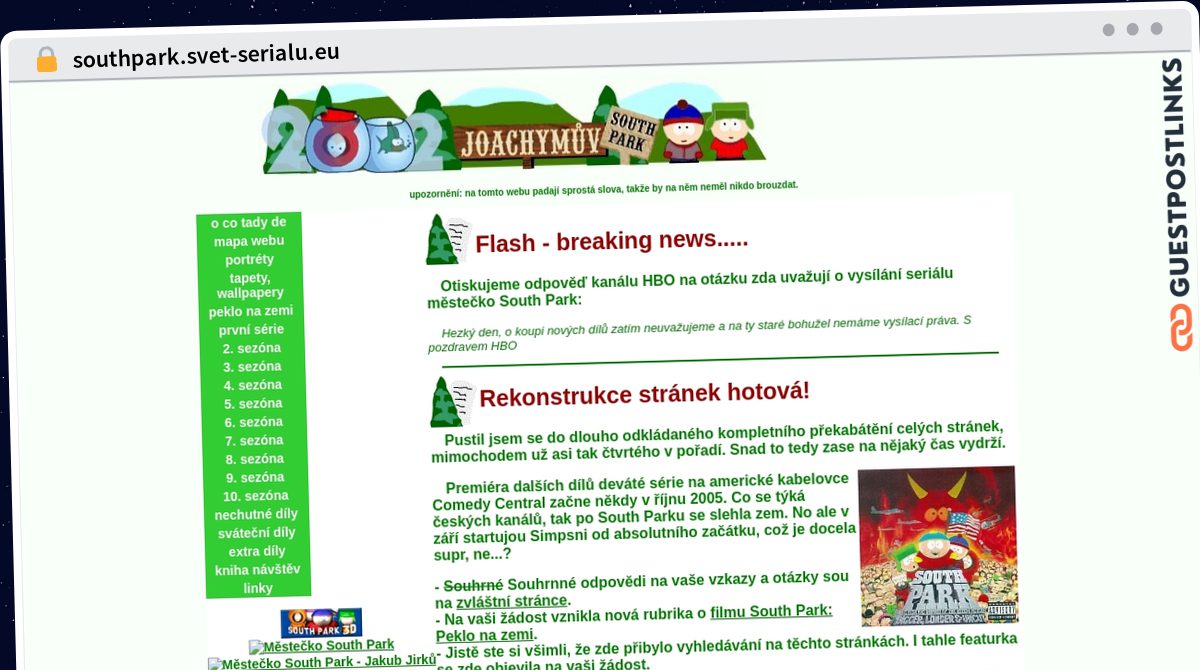Open the 'o co tady de' menu item
Viewport: 1200px width, 670px height.
click(249, 222)
